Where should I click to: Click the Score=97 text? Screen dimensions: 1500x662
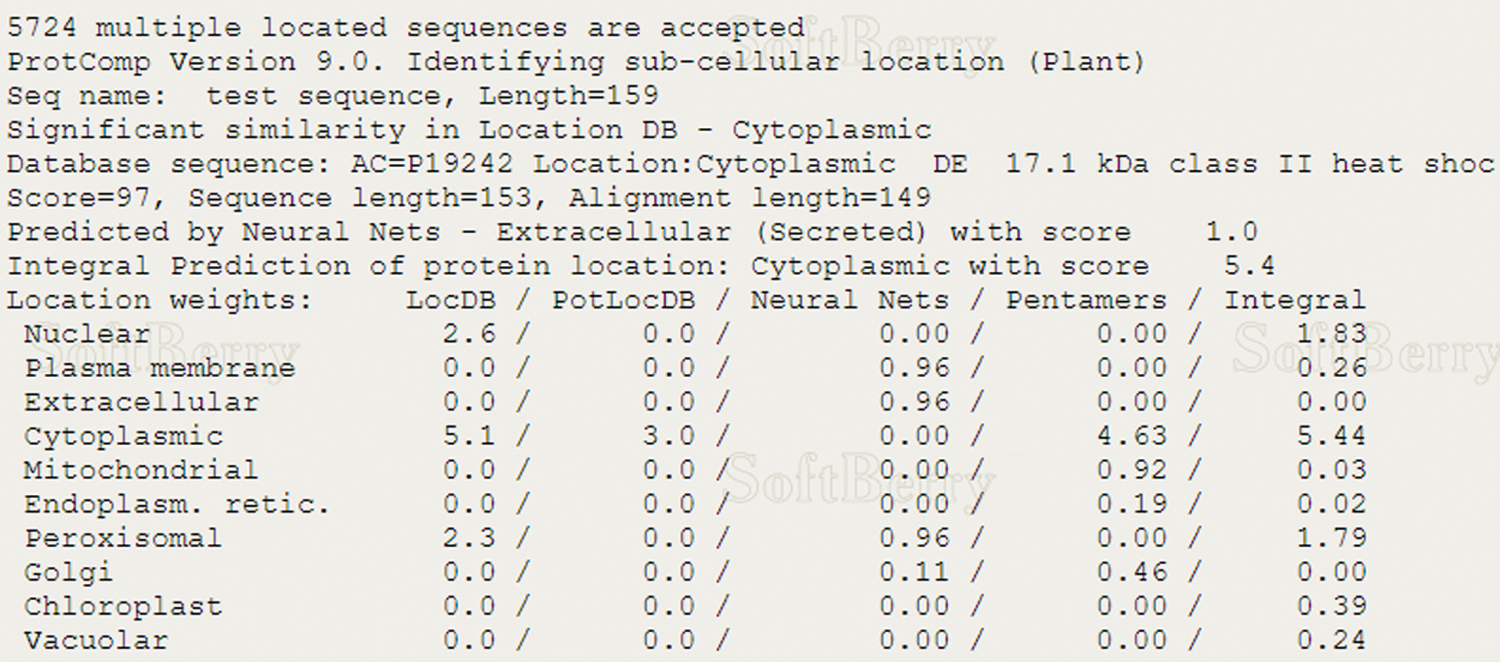click(x=78, y=198)
